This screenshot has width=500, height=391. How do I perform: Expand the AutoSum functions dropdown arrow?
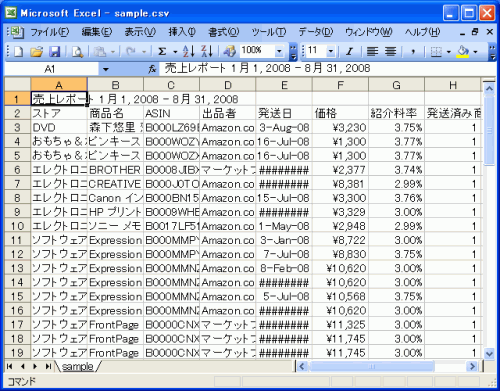[175, 52]
